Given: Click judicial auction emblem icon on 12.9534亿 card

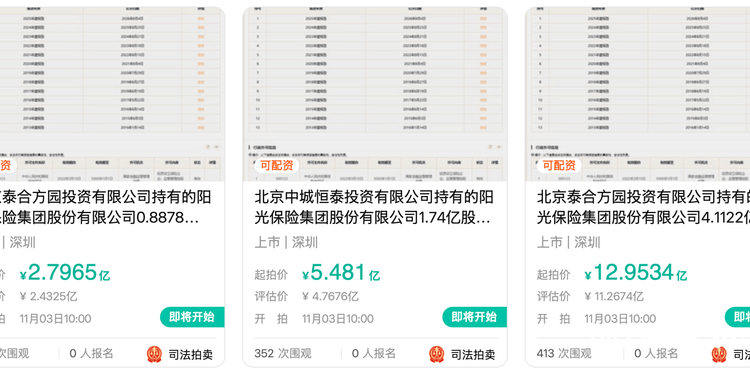Looking at the screenshot, I should click(719, 354).
